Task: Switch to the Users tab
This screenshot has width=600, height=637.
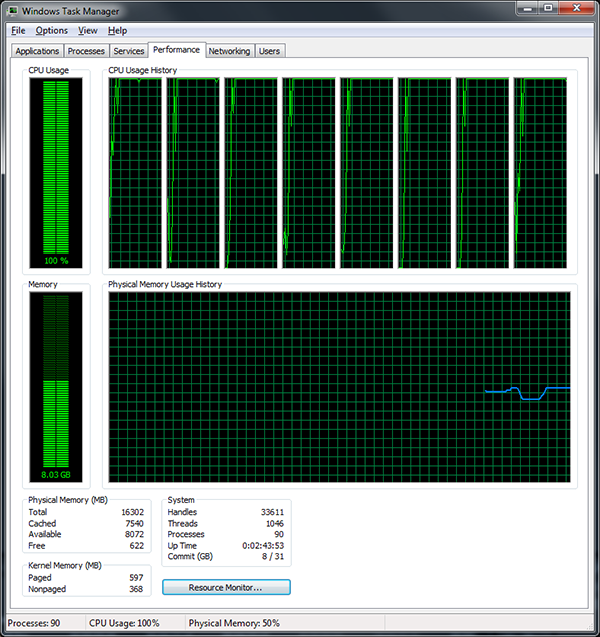Action: pyautogui.click(x=269, y=51)
